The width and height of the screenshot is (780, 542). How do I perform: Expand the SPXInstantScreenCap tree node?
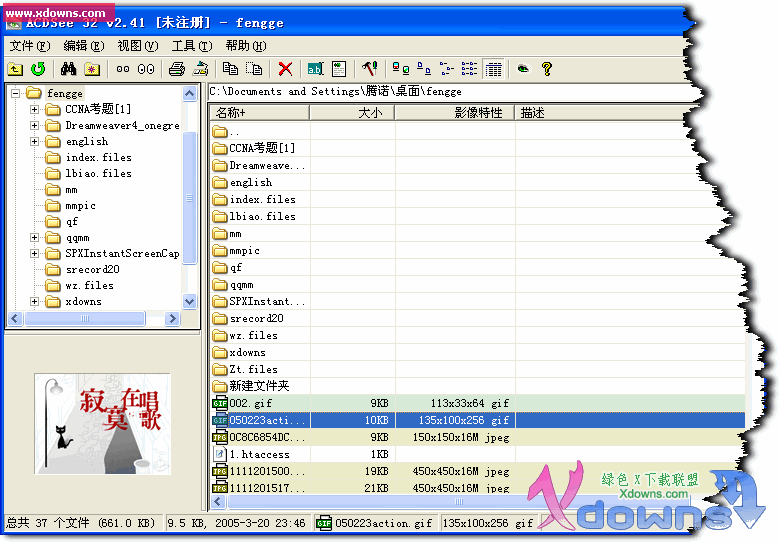click(34, 254)
